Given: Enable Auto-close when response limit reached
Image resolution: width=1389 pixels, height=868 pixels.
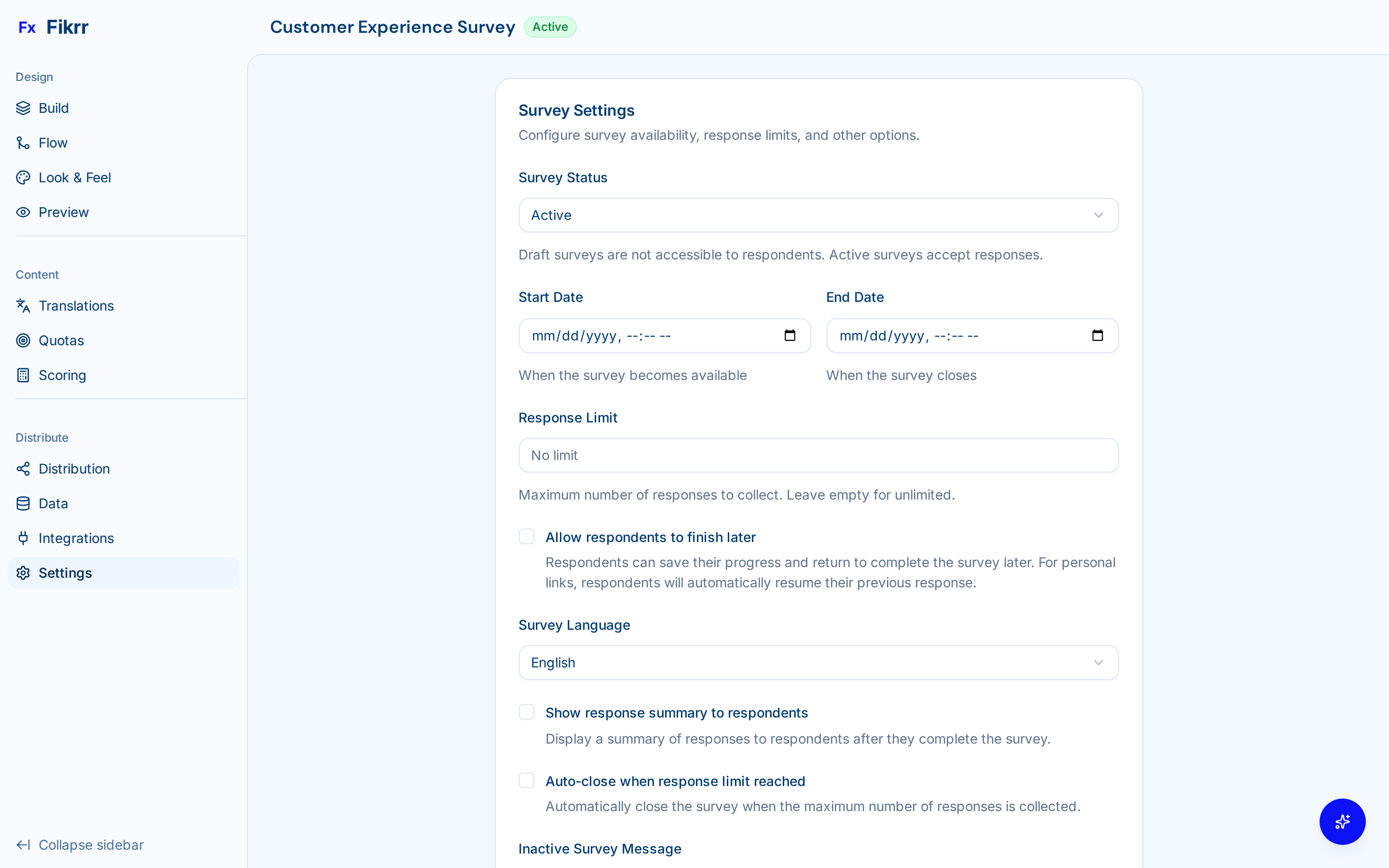Looking at the screenshot, I should (526, 780).
